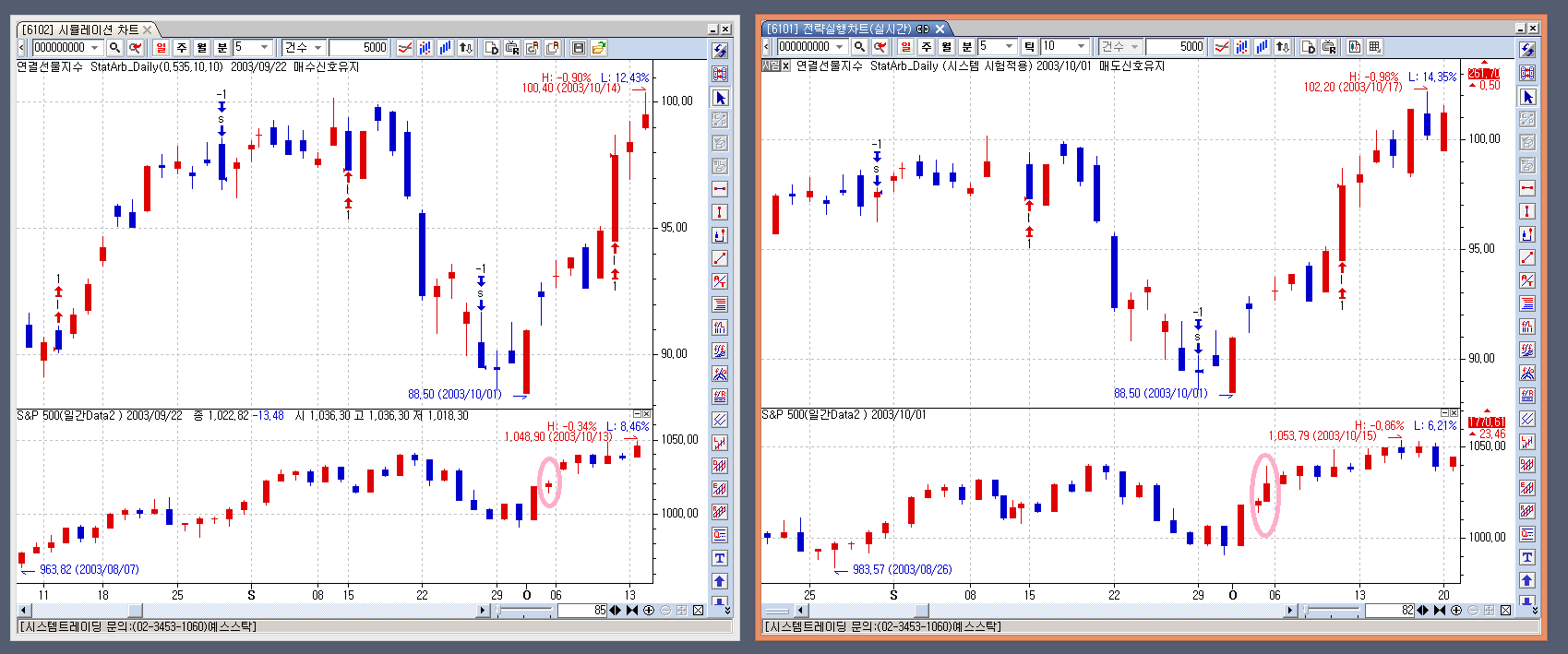The width and height of the screenshot is (1568, 654).
Task: Open the tick value 10 dropdown
Action: pyautogui.click(x=1081, y=46)
